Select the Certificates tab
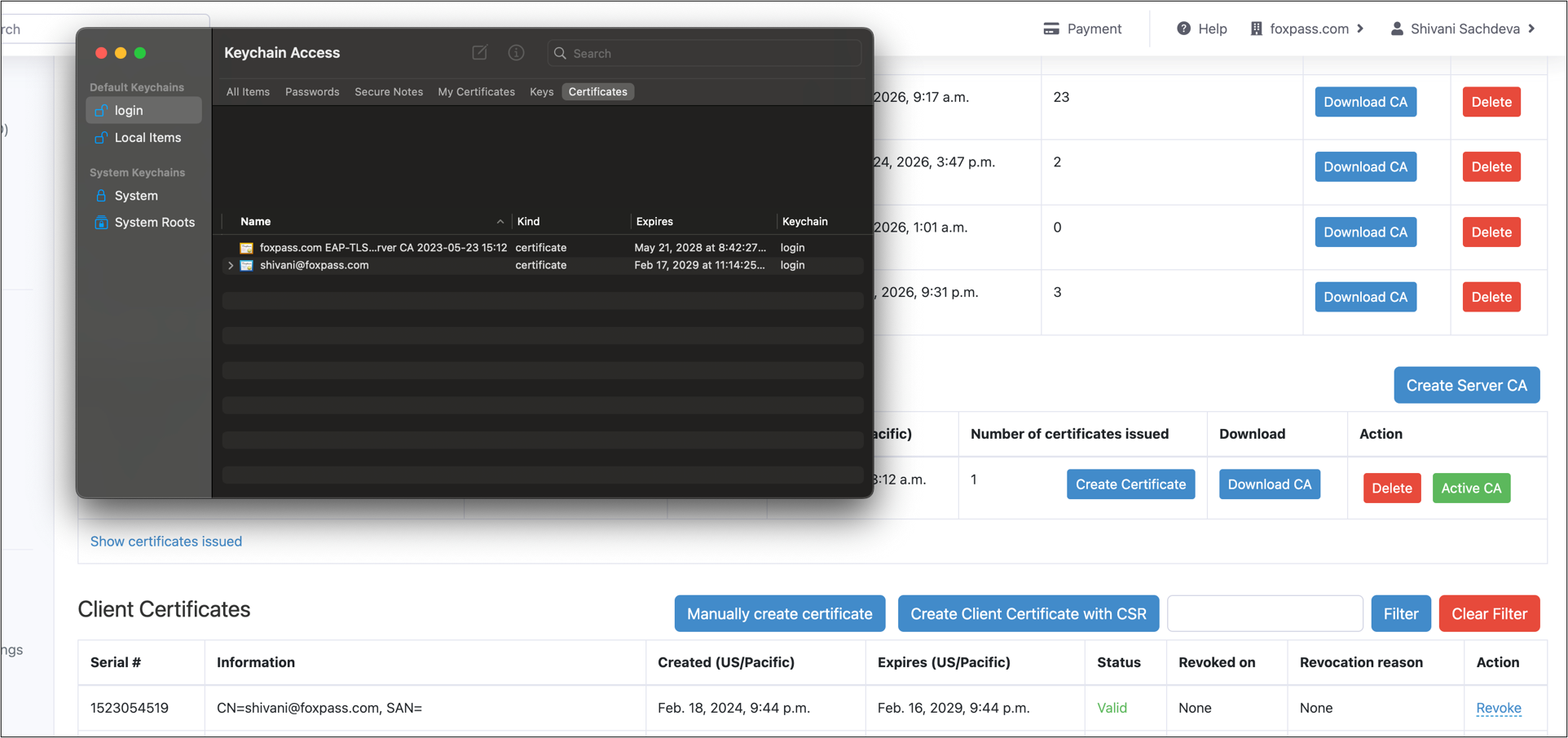Viewport: 1568px width, 738px height. tap(598, 91)
